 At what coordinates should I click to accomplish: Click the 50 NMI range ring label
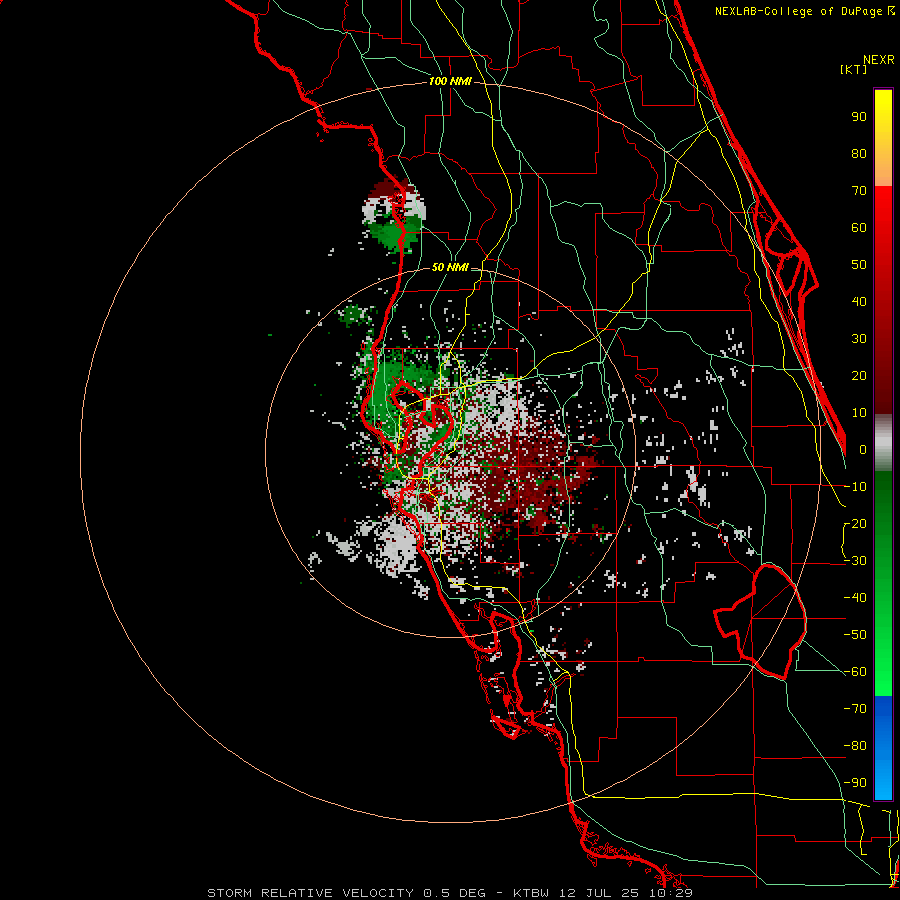coord(449,267)
